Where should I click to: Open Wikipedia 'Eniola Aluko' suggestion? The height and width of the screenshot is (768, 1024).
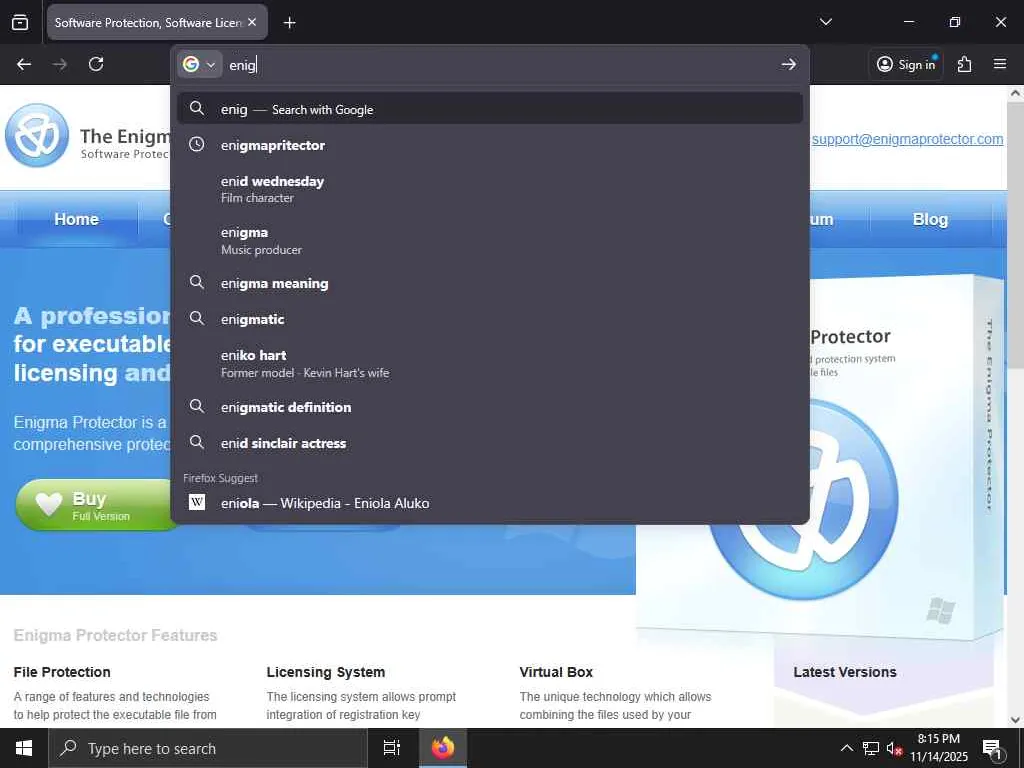pos(490,503)
